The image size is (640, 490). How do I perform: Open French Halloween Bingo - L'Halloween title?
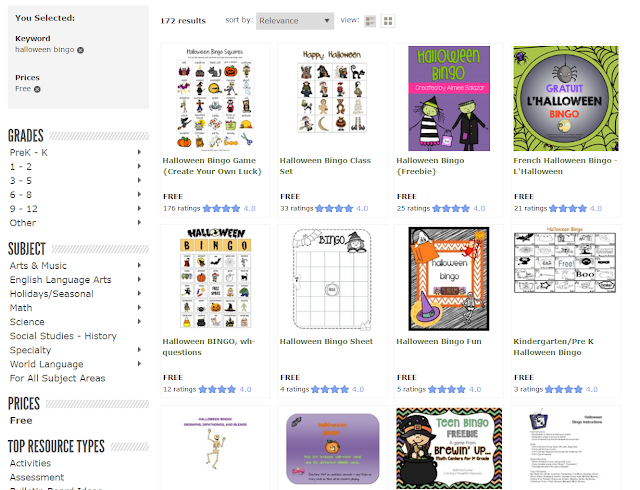point(565,166)
